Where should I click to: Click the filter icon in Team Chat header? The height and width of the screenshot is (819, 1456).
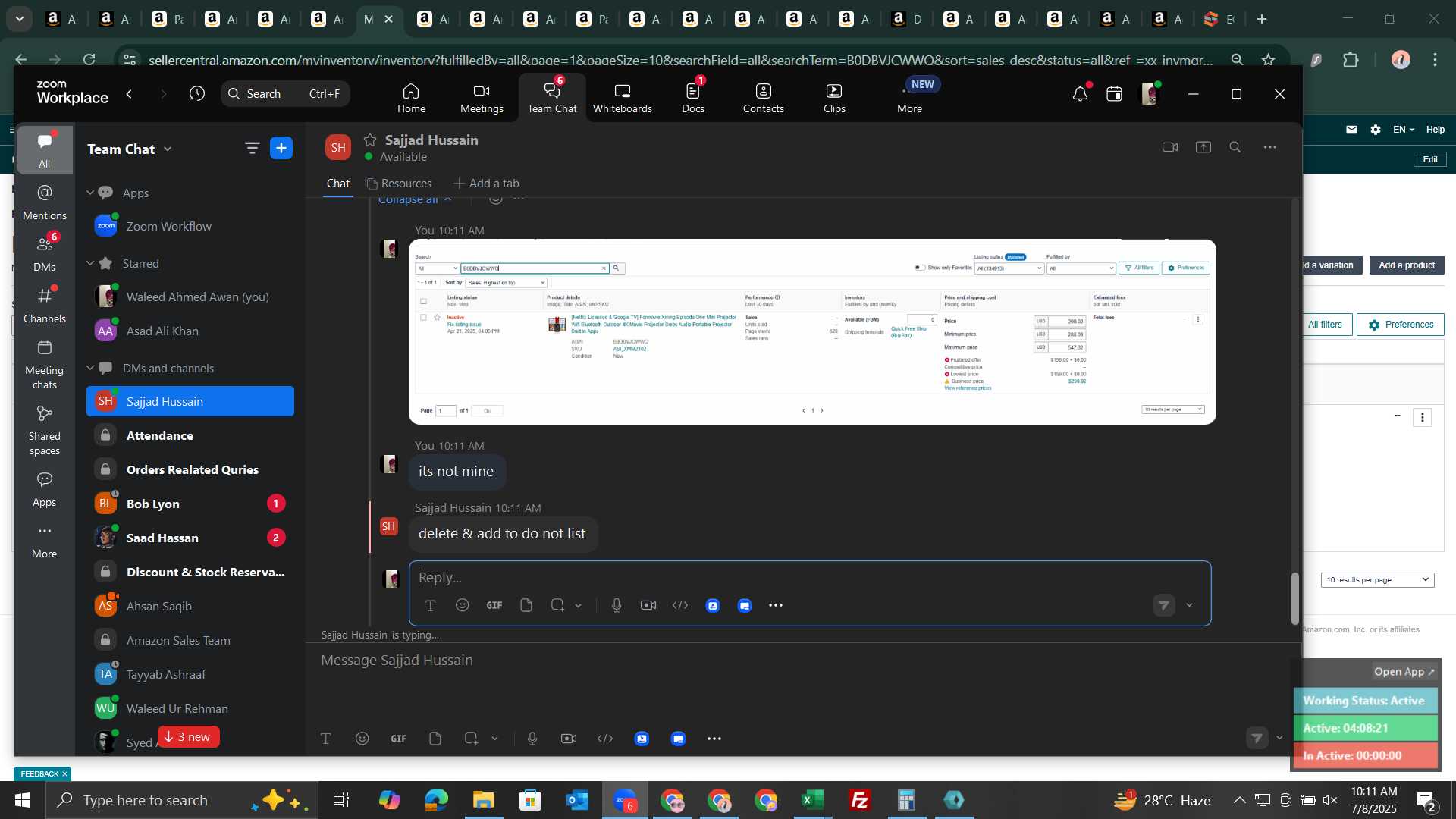[x=253, y=149]
